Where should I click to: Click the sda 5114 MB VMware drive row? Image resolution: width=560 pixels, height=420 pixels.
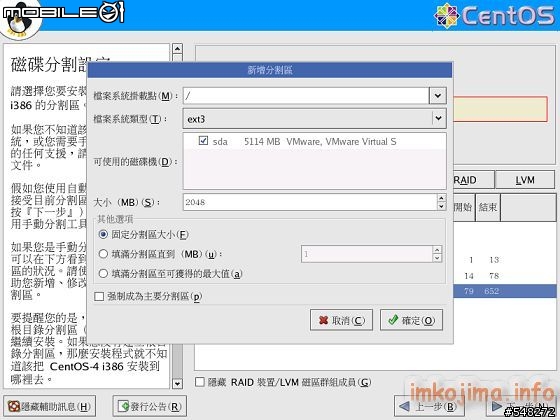314,141
